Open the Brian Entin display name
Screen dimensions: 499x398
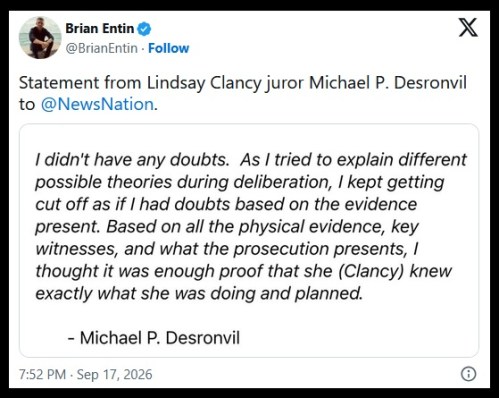(100, 29)
